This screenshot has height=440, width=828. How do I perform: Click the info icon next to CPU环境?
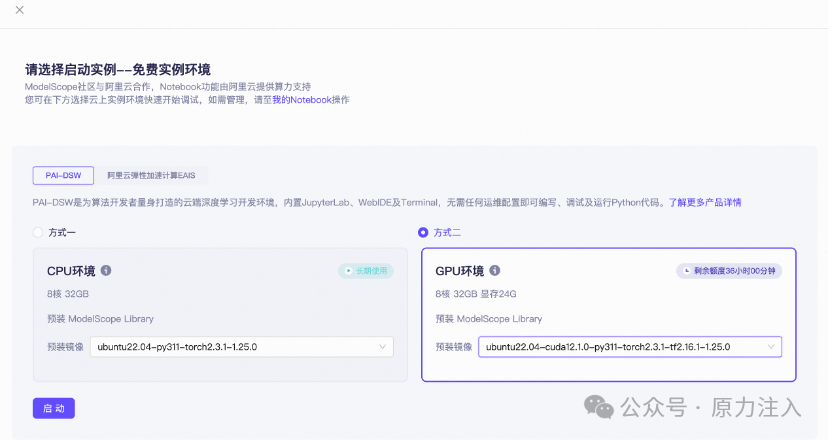[x=106, y=270]
